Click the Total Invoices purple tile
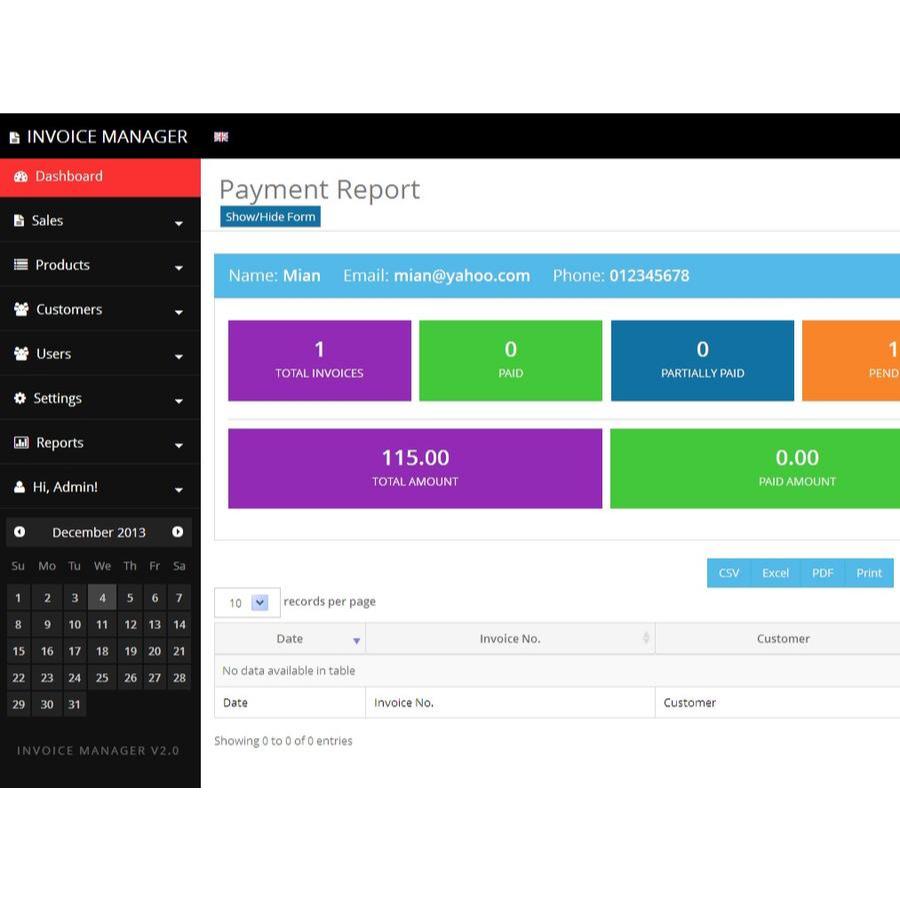Viewport: 900px width, 900px height. coord(320,360)
